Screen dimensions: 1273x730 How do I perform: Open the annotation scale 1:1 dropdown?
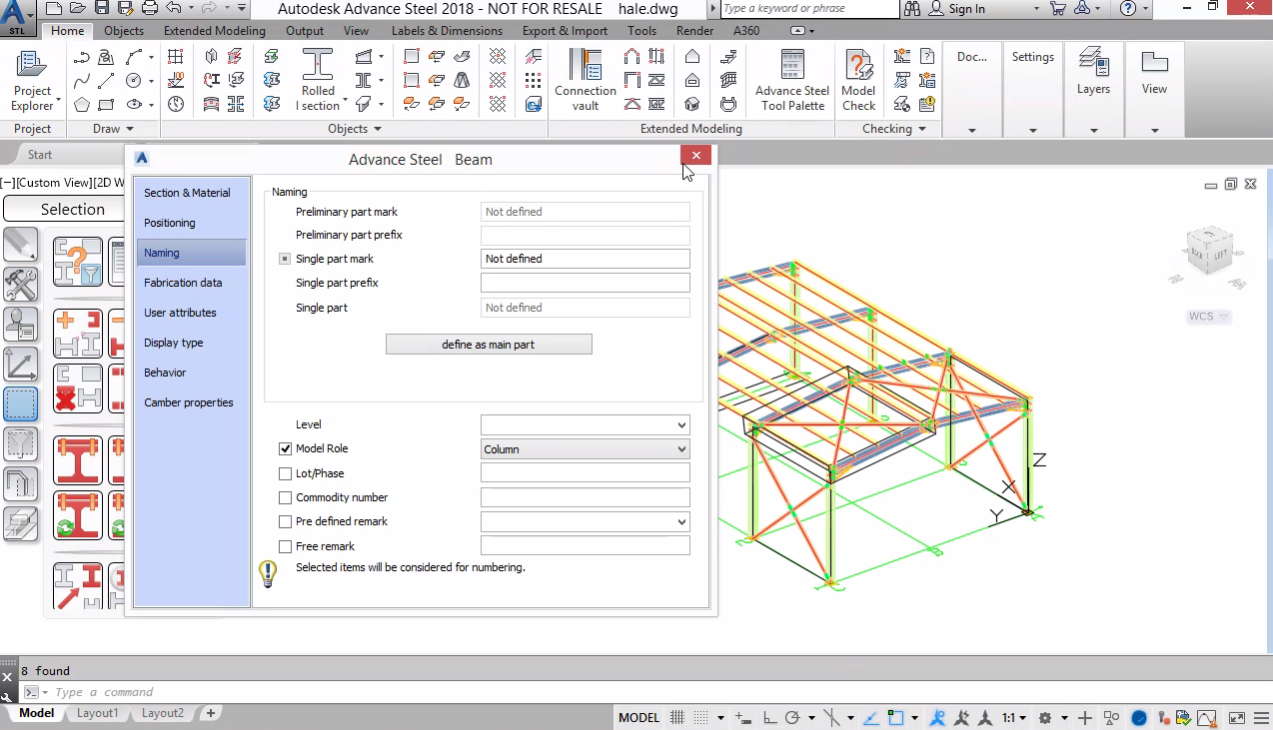1015,718
